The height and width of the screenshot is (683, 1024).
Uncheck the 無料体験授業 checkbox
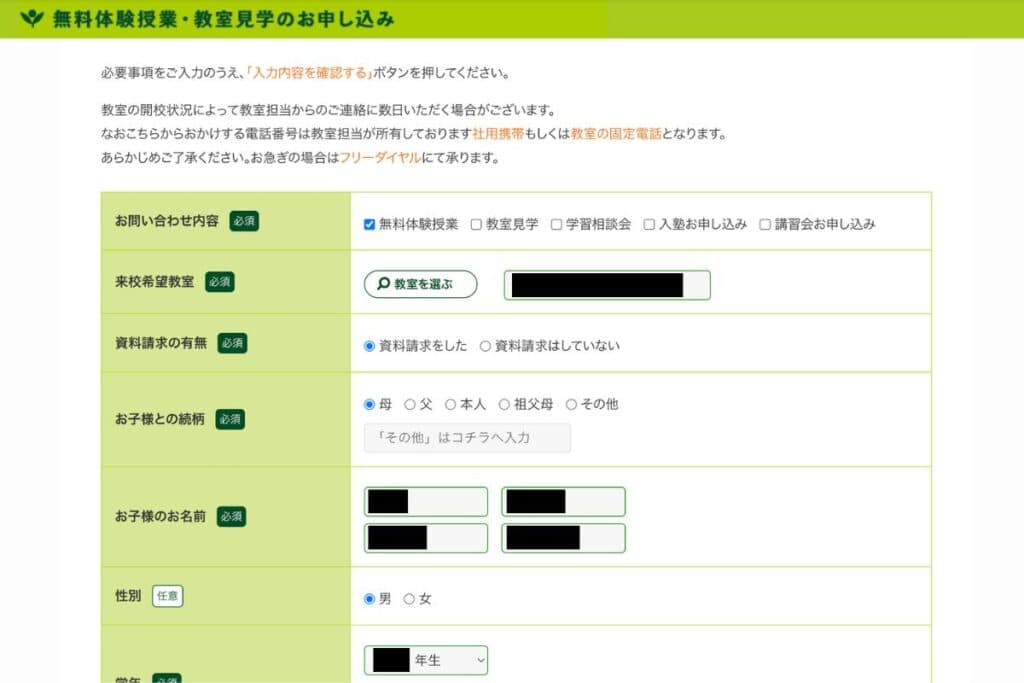(370, 225)
